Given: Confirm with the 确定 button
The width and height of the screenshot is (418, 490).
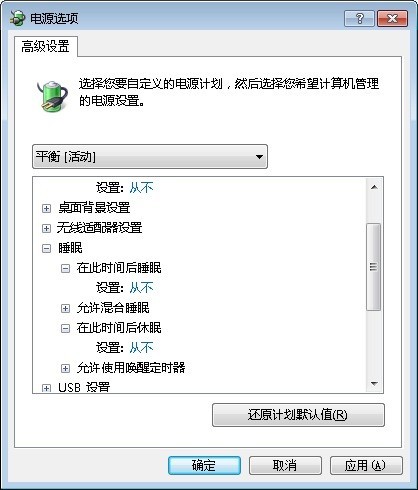Looking at the screenshot, I should click(204, 465).
